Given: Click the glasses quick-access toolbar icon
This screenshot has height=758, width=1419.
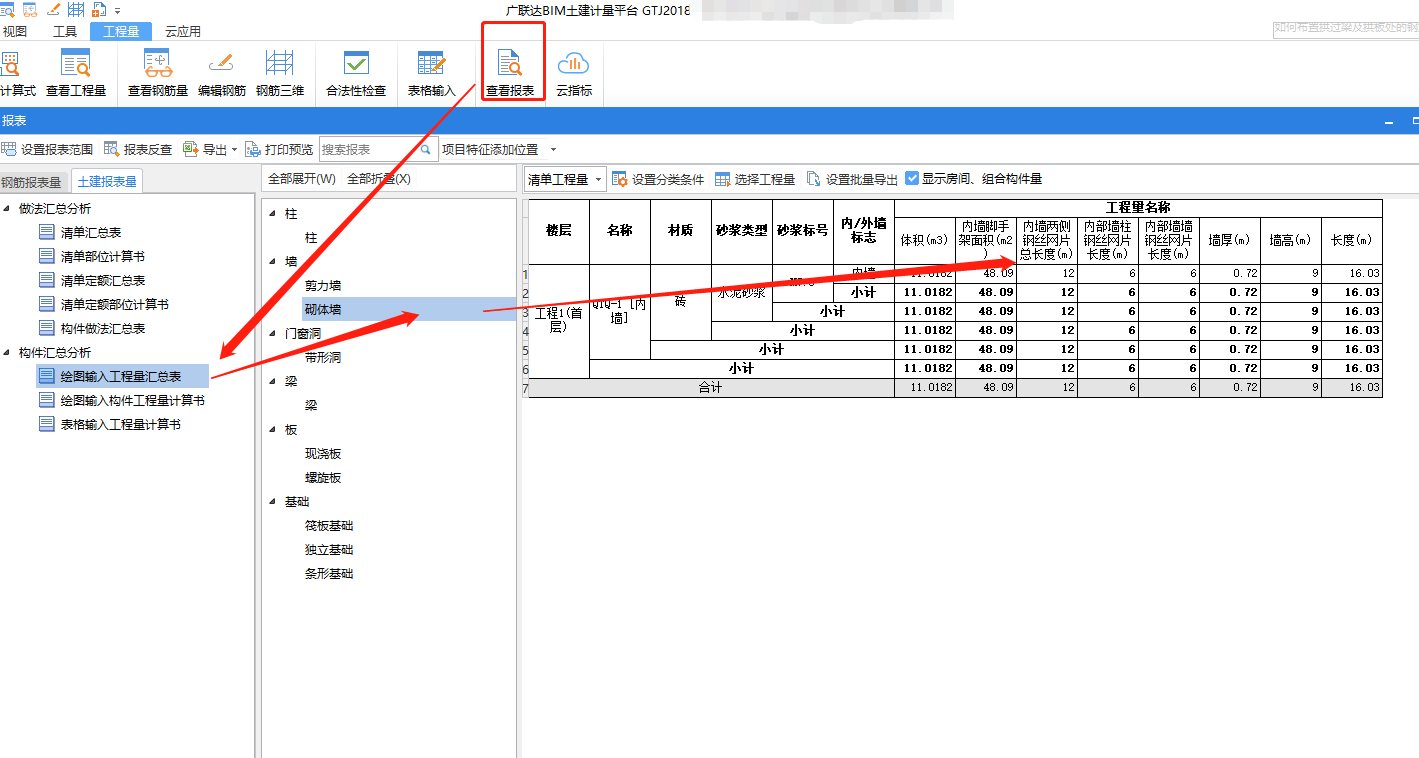Looking at the screenshot, I should tap(29, 10).
